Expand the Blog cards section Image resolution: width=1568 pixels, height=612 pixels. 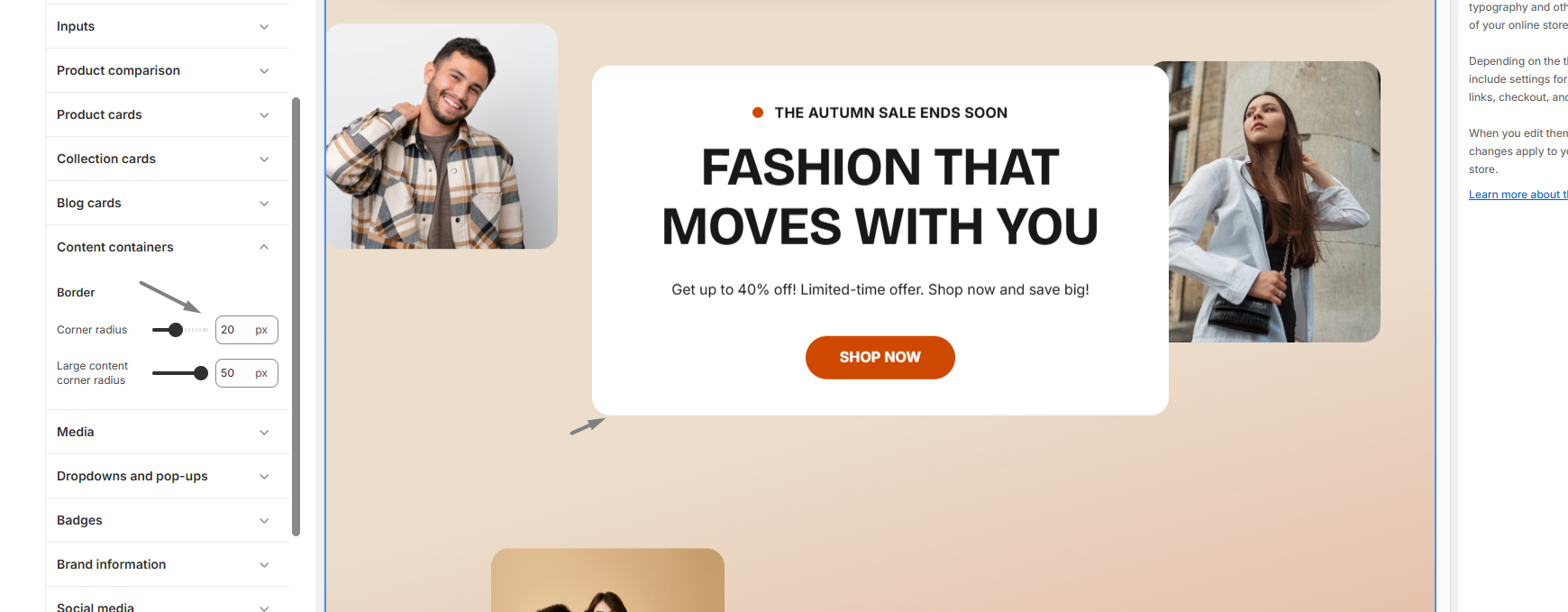click(x=167, y=203)
